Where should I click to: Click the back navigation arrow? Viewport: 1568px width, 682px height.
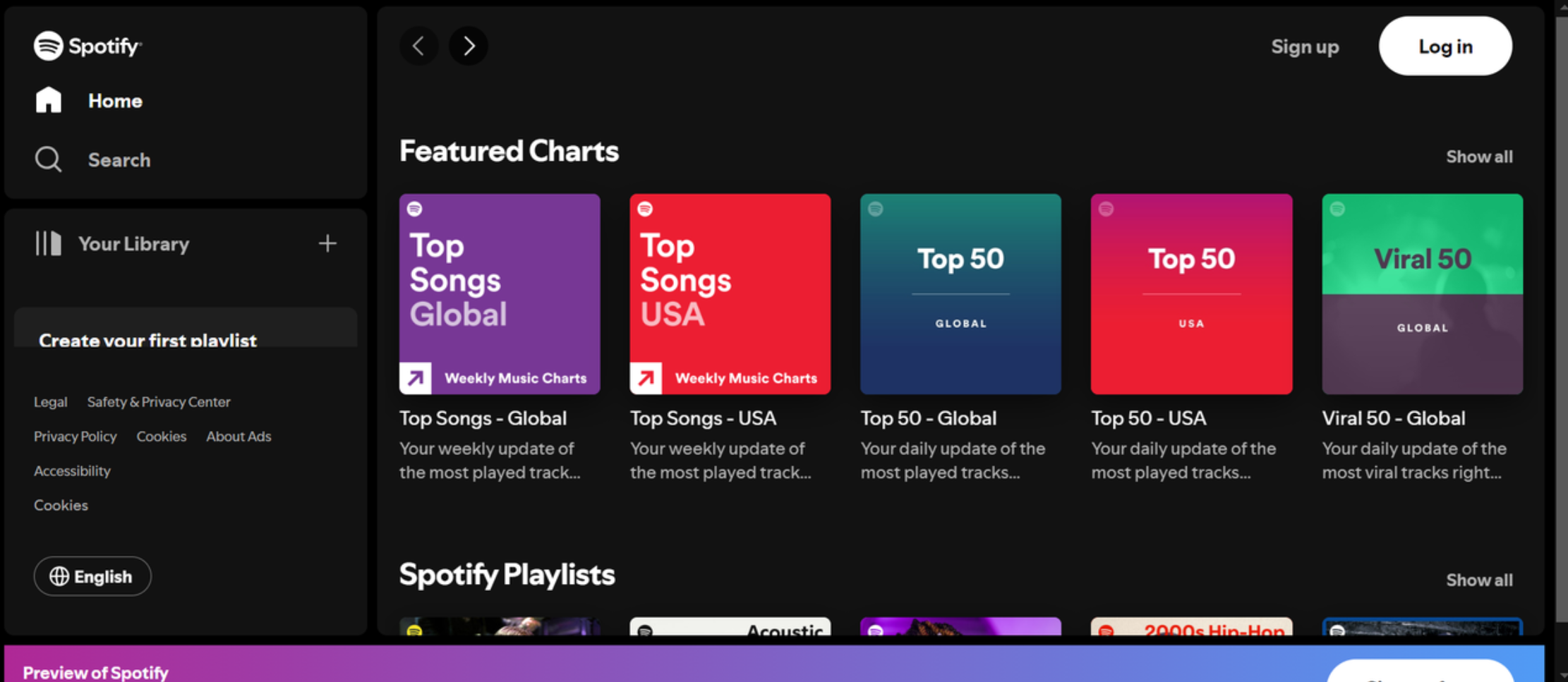(x=418, y=46)
